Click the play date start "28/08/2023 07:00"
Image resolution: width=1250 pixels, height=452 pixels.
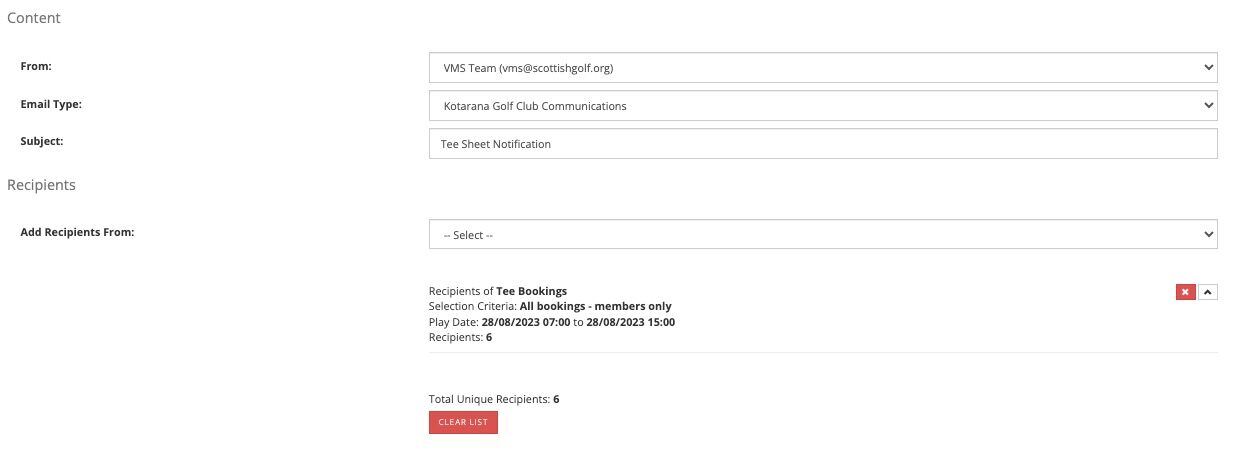click(x=525, y=322)
